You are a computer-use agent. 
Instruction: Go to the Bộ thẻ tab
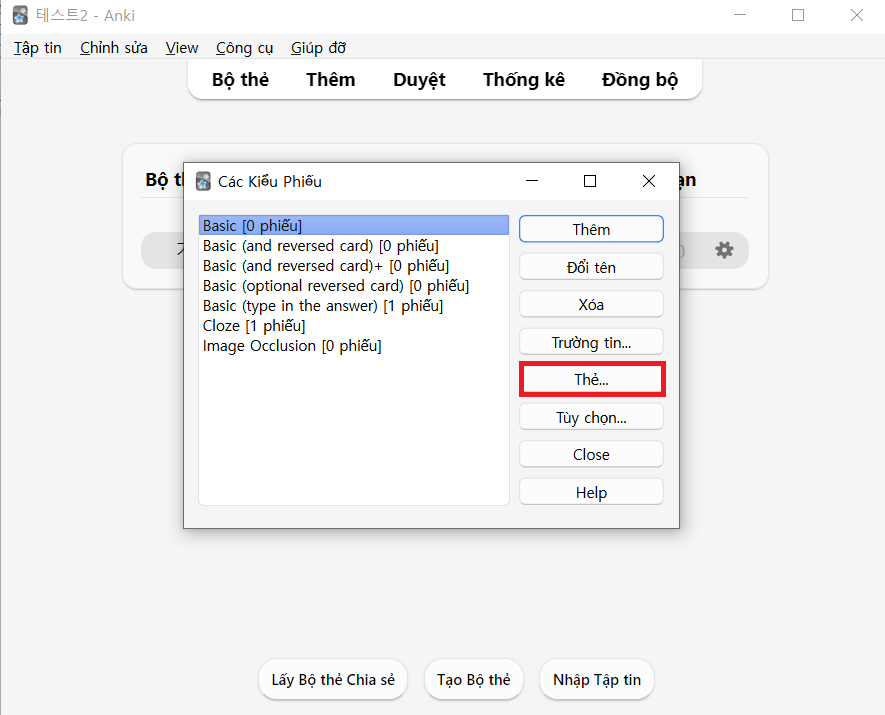(240, 80)
